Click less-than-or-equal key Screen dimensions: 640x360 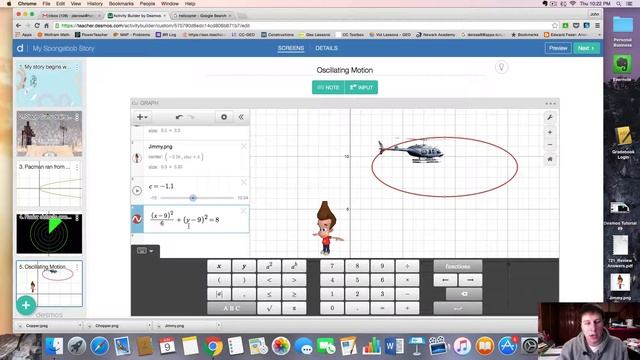click(x=269, y=294)
